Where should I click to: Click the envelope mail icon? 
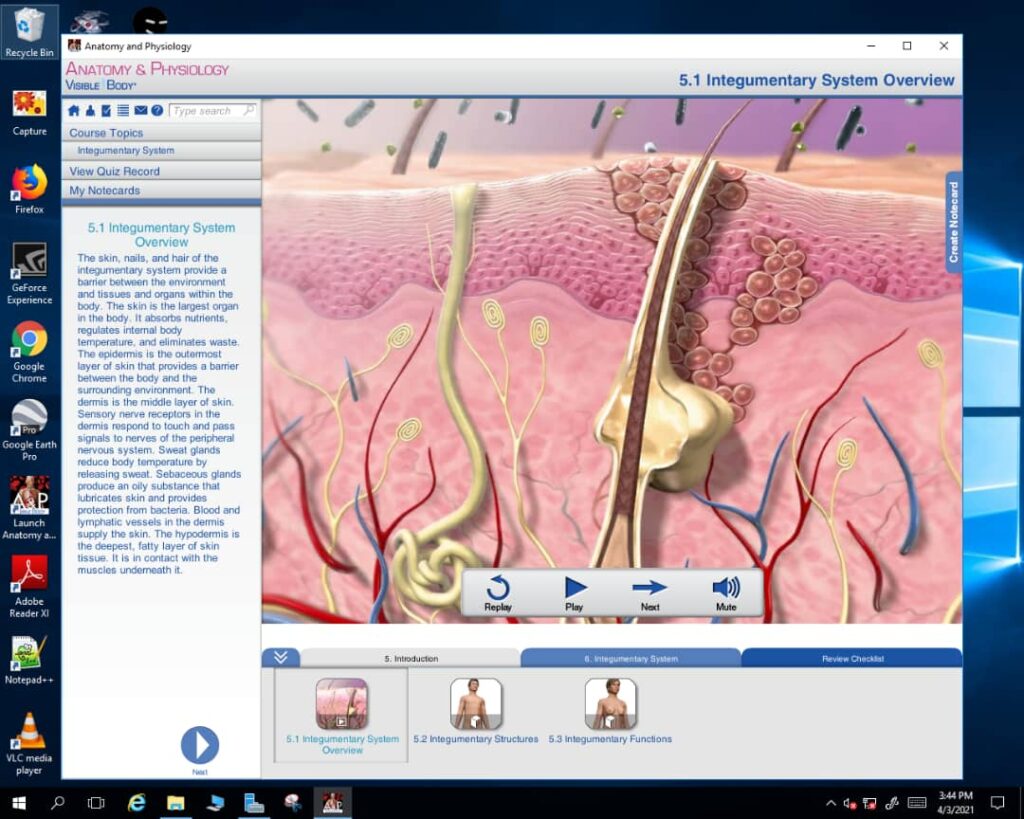click(x=140, y=111)
